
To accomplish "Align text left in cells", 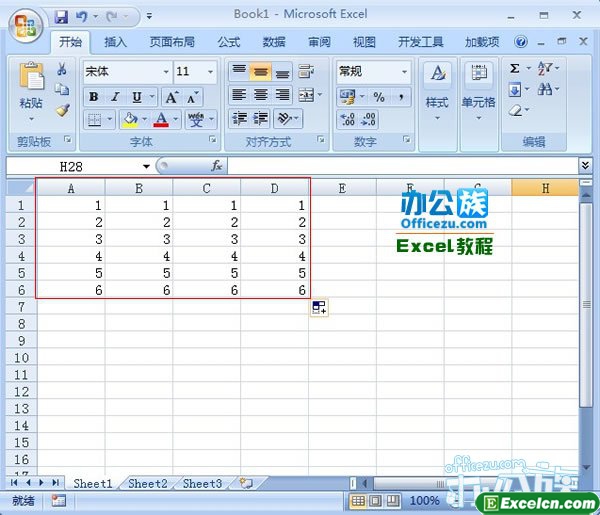I will pyautogui.click(x=239, y=94).
